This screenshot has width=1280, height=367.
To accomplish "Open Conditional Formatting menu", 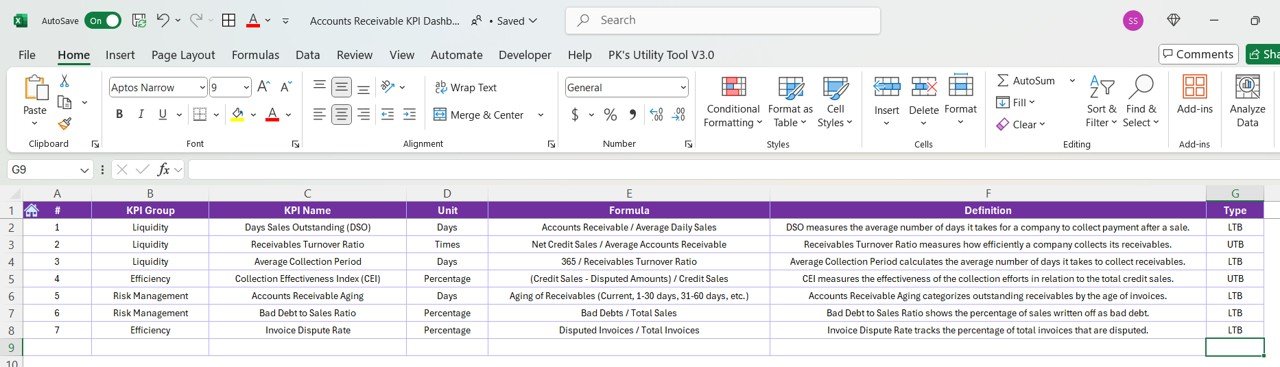I will coord(733,102).
